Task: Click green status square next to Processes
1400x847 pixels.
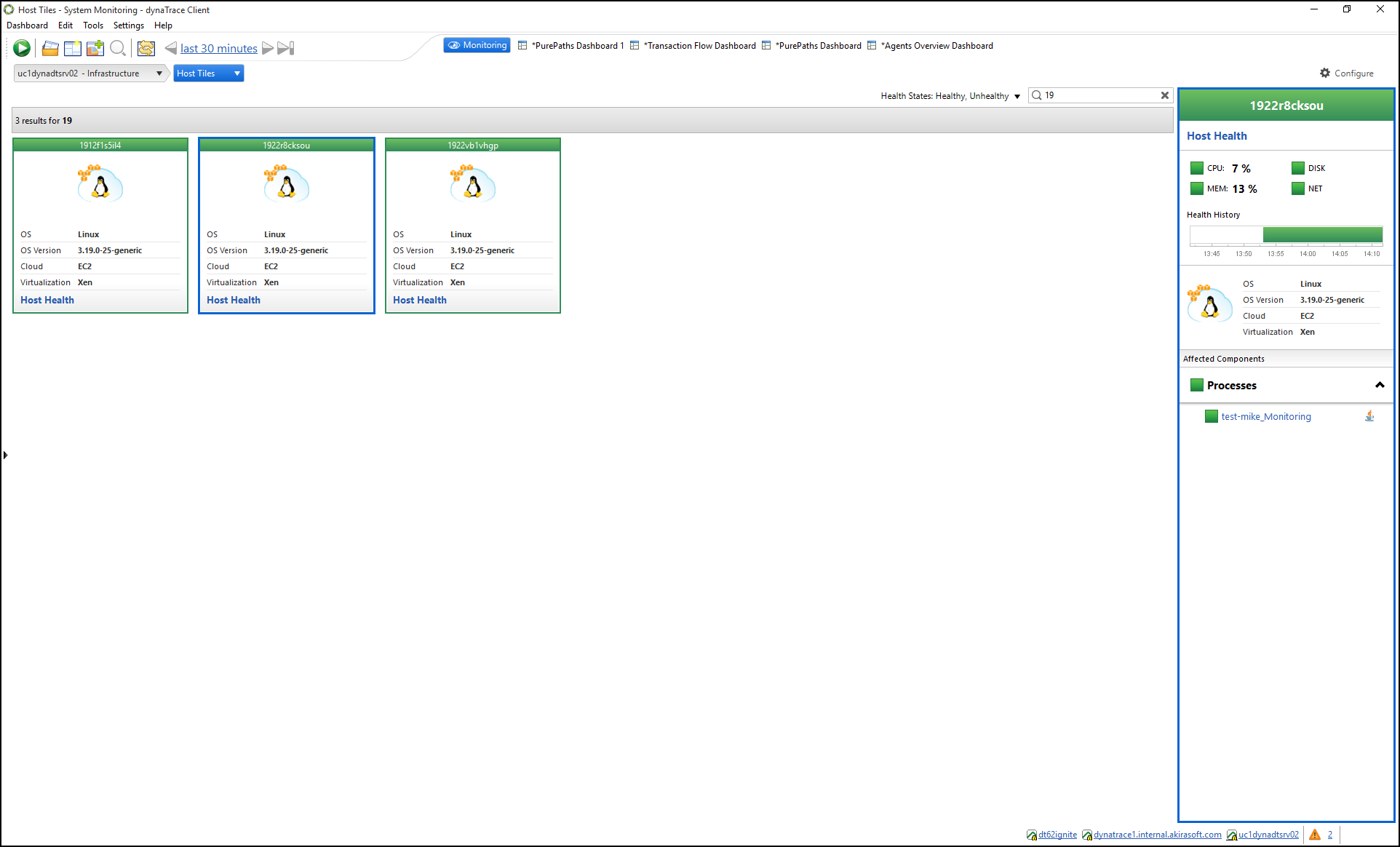Action: tap(1197, 385)
